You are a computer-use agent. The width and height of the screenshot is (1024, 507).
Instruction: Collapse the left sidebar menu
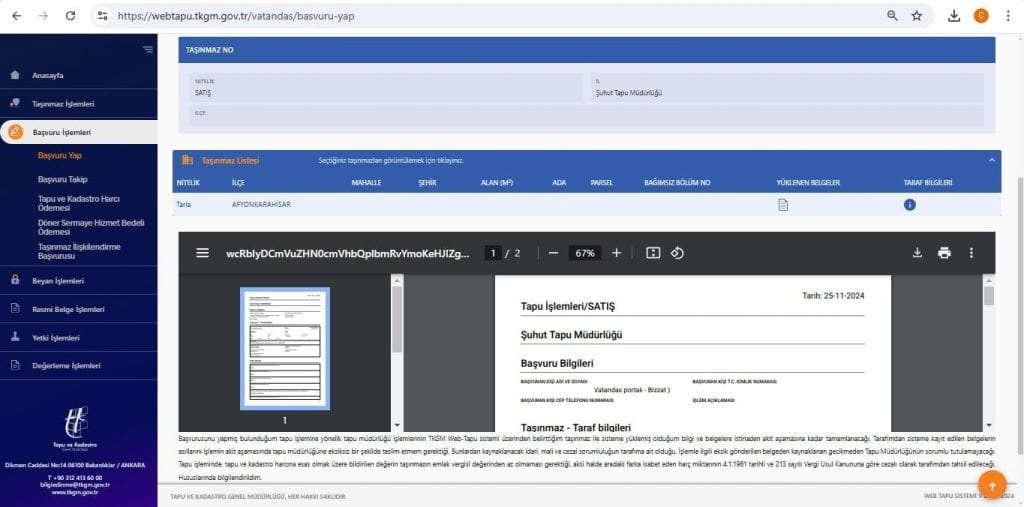[x=148, y=50]
